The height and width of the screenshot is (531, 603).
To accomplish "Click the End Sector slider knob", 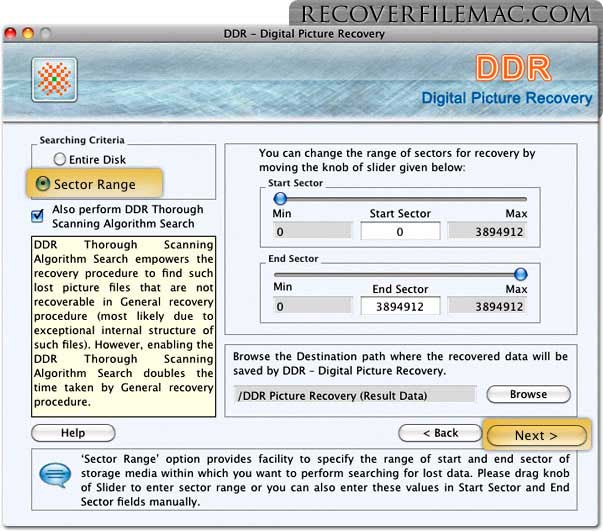I will [x=520, y=274].
